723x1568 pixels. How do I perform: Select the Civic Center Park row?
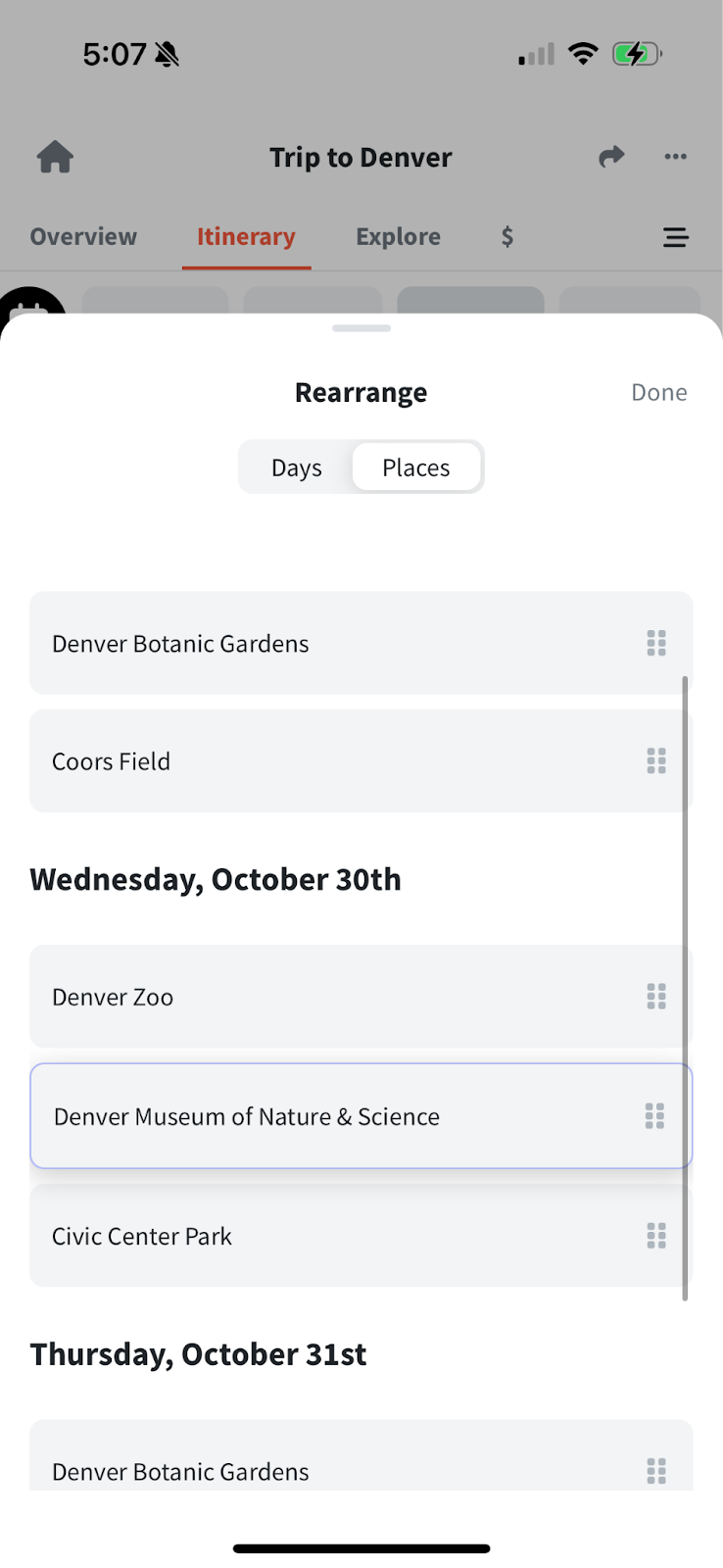294,1236
